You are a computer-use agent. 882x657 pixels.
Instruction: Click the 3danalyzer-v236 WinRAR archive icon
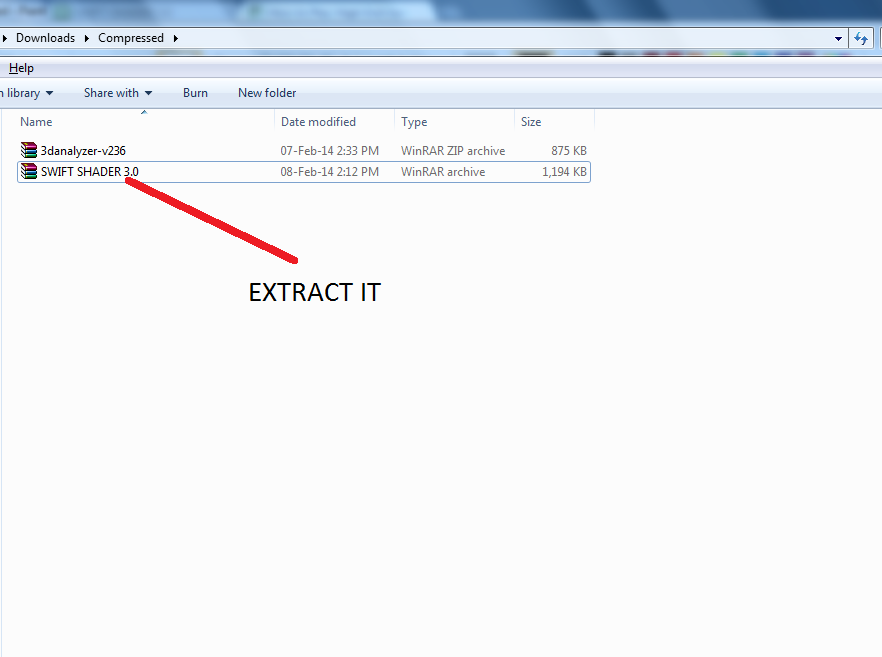click(x=28, y=150)
